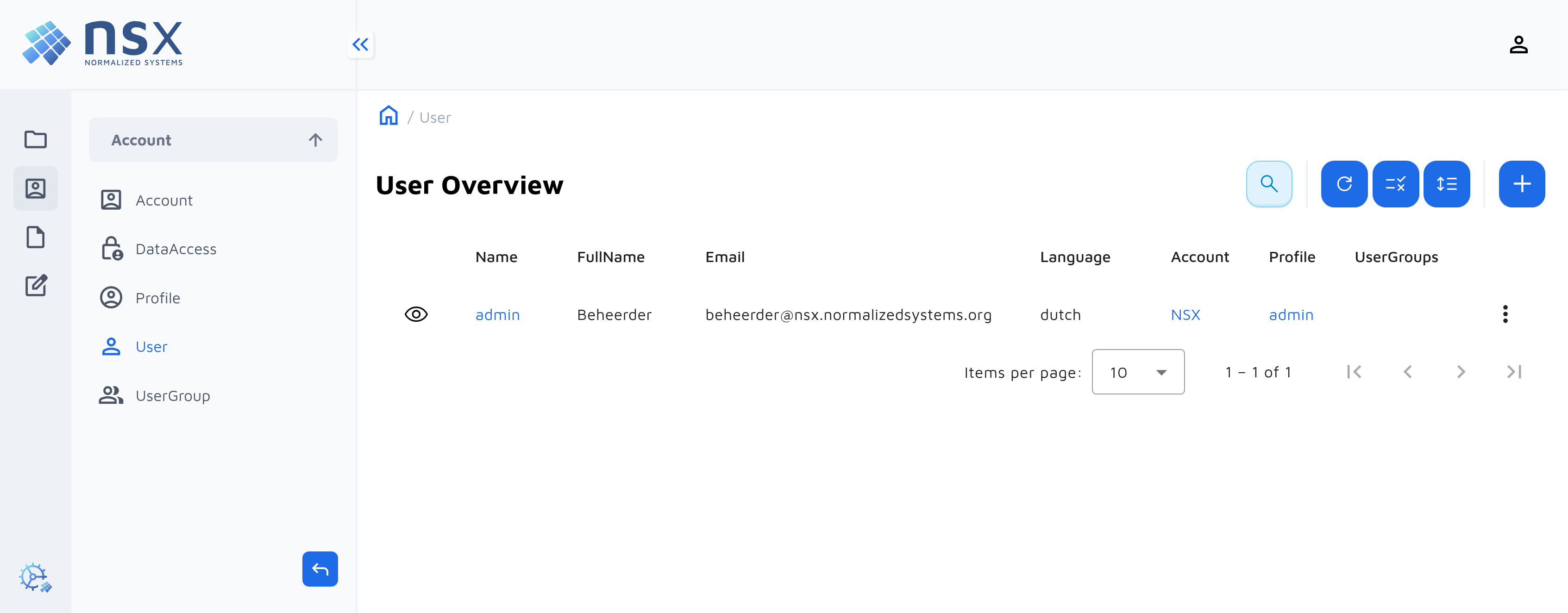
Task: Click the clear filters list button
Action: tap(1395, 184)
